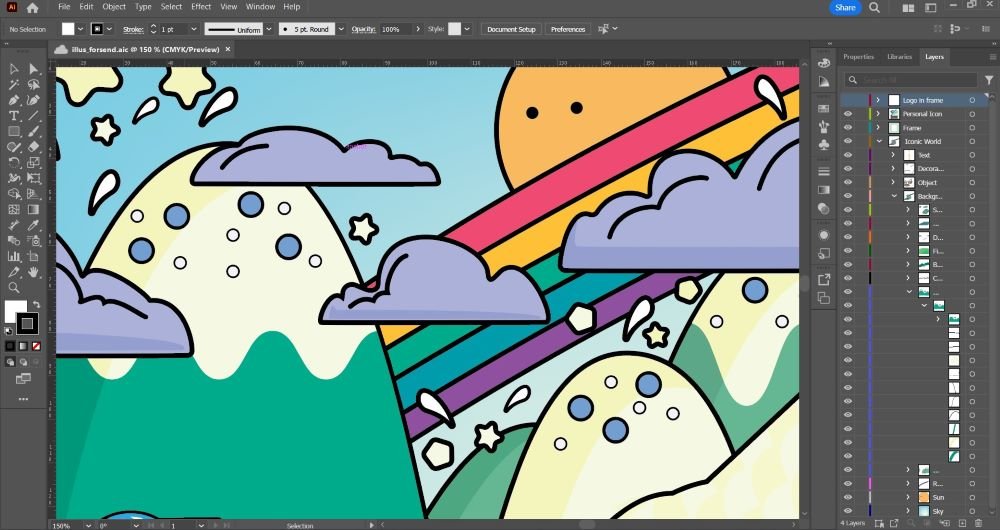Expand the Logo in frame layer
The image size is (1000, 530).
878,101
